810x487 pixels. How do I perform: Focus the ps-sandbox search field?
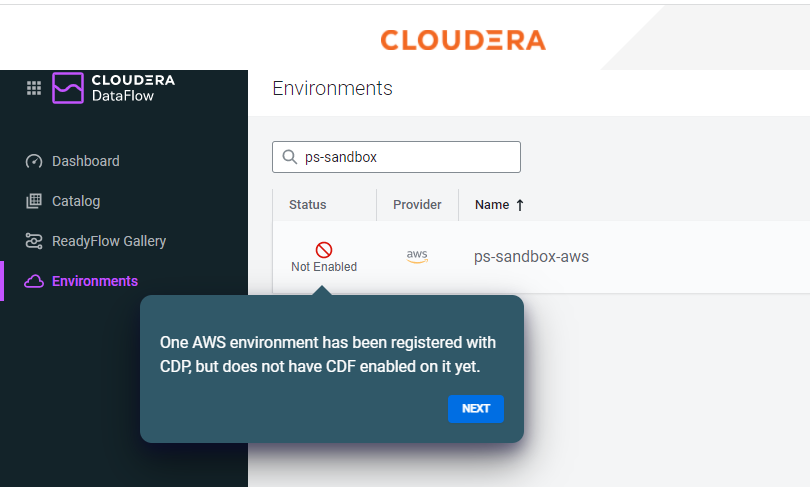[396, 157]
